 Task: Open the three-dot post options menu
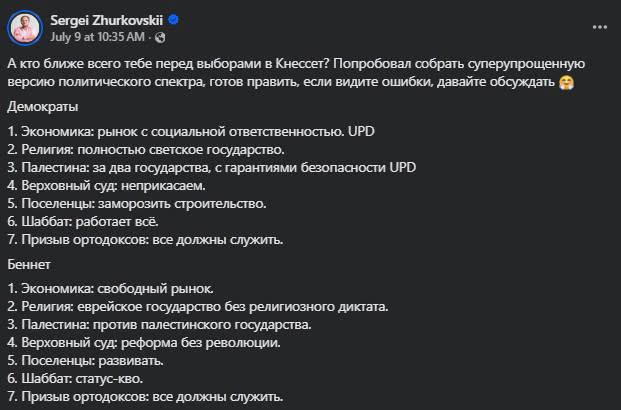tap(600, 27)
